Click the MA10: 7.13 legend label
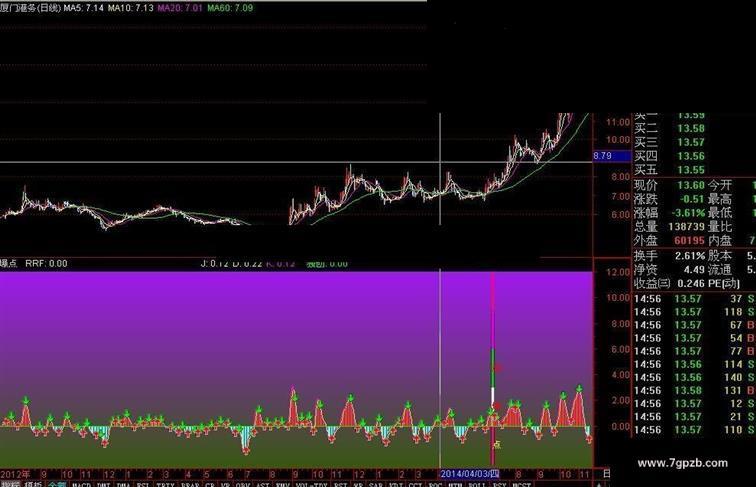Viewport: 756px width, 487px height. click(x=130, y=8)
